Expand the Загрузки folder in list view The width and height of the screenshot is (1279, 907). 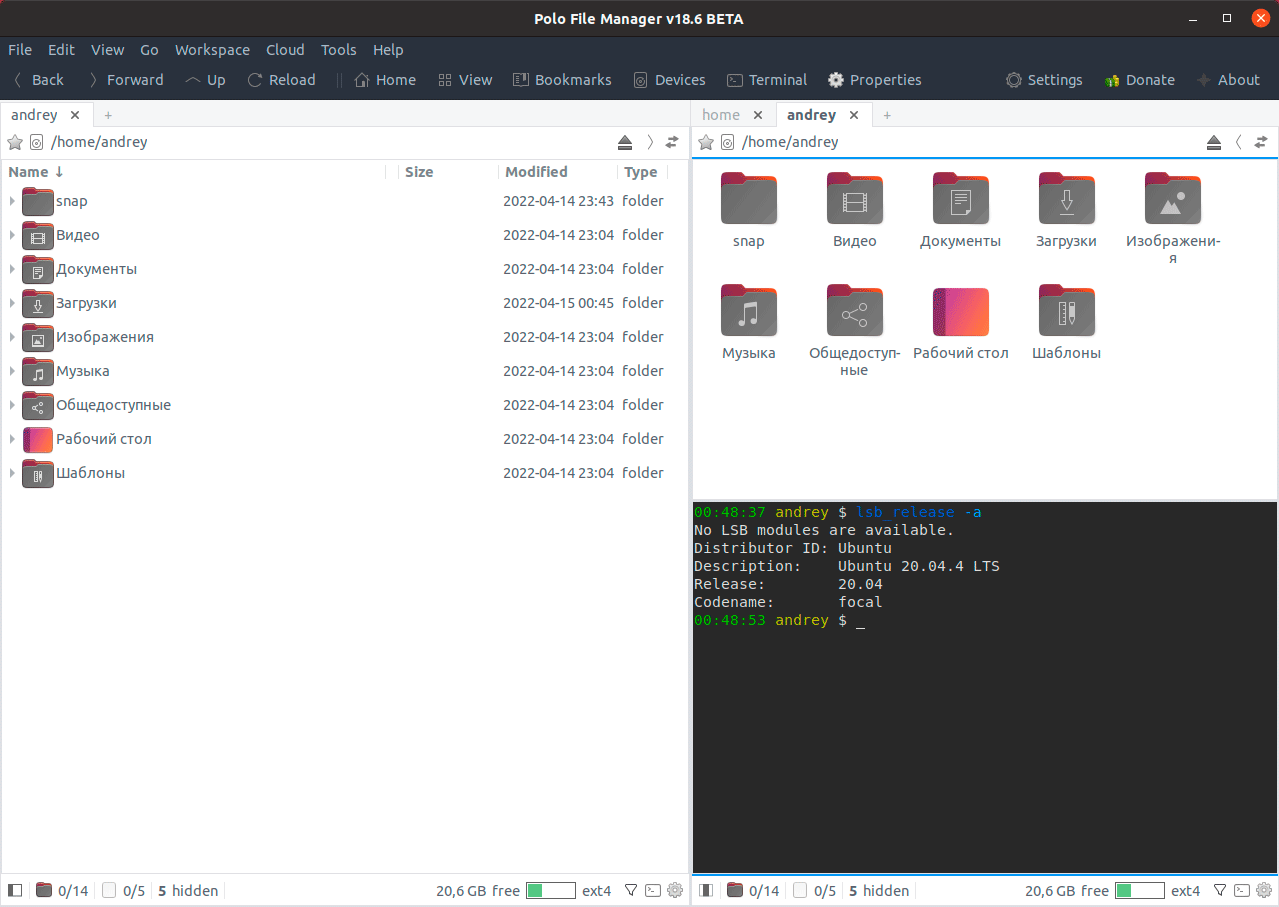point(12,303)
